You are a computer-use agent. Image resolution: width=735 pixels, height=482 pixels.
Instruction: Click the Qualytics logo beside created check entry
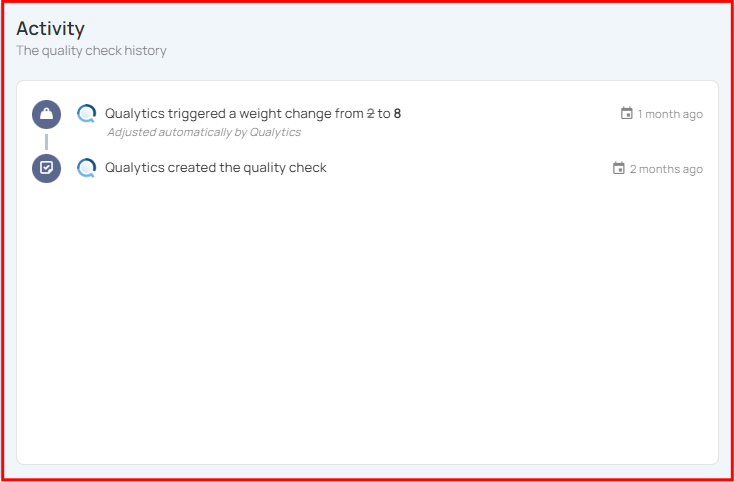[87, 168]
